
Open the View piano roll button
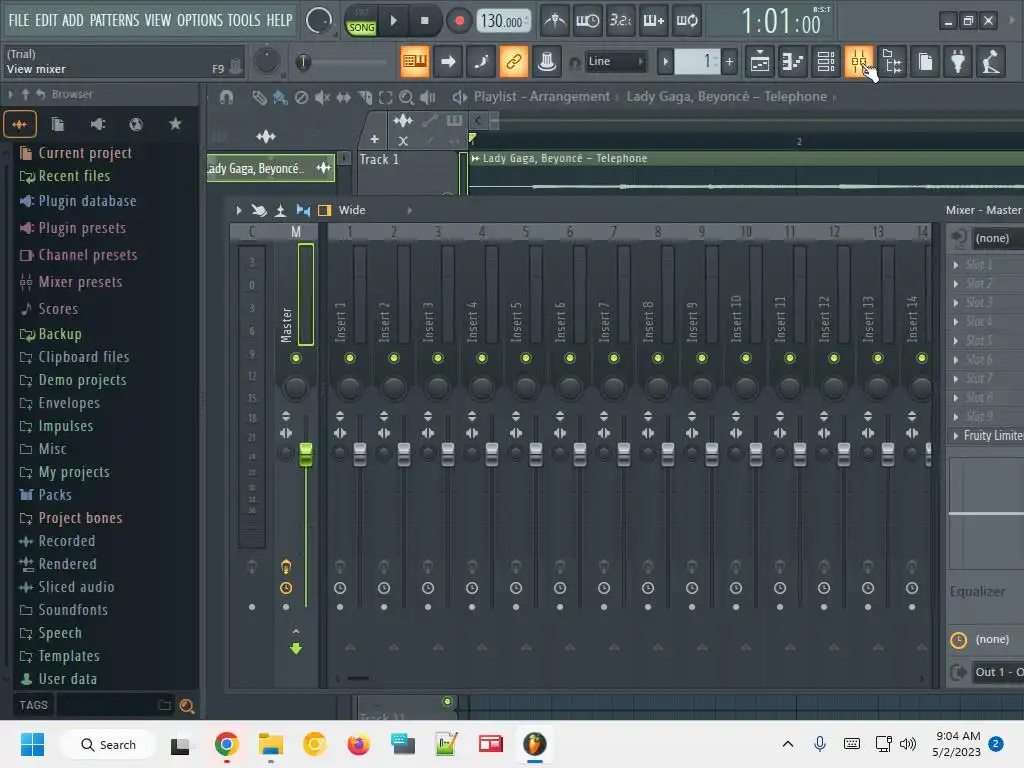coord(793,62)
